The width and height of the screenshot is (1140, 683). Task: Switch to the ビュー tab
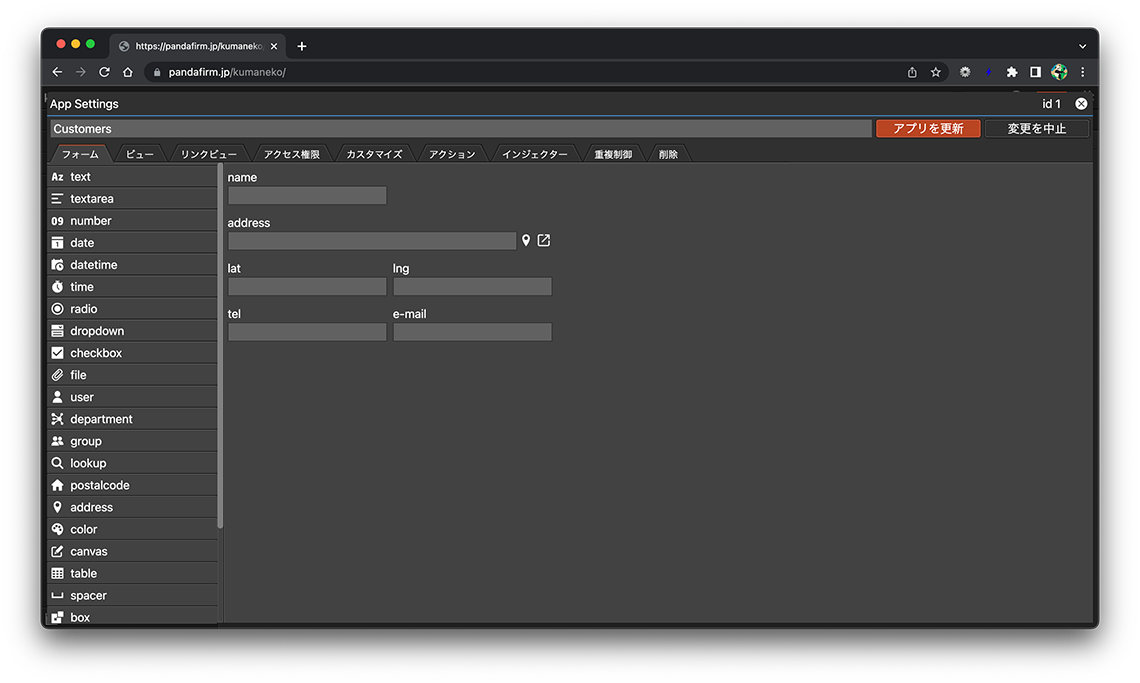(140, 154)
